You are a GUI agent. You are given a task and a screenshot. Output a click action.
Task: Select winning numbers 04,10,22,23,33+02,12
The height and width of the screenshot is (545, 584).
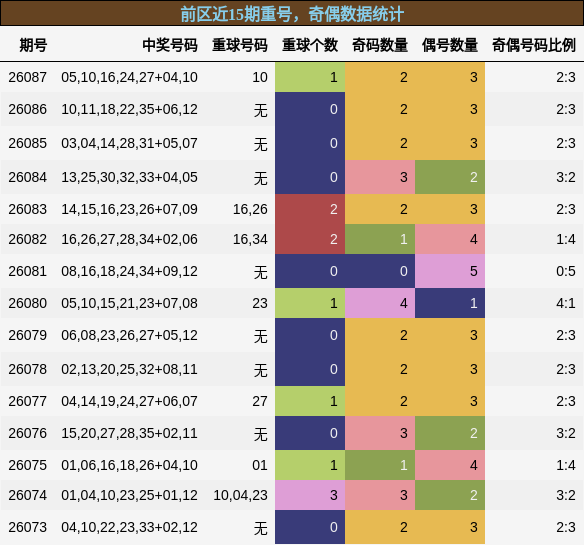(129, 527)
